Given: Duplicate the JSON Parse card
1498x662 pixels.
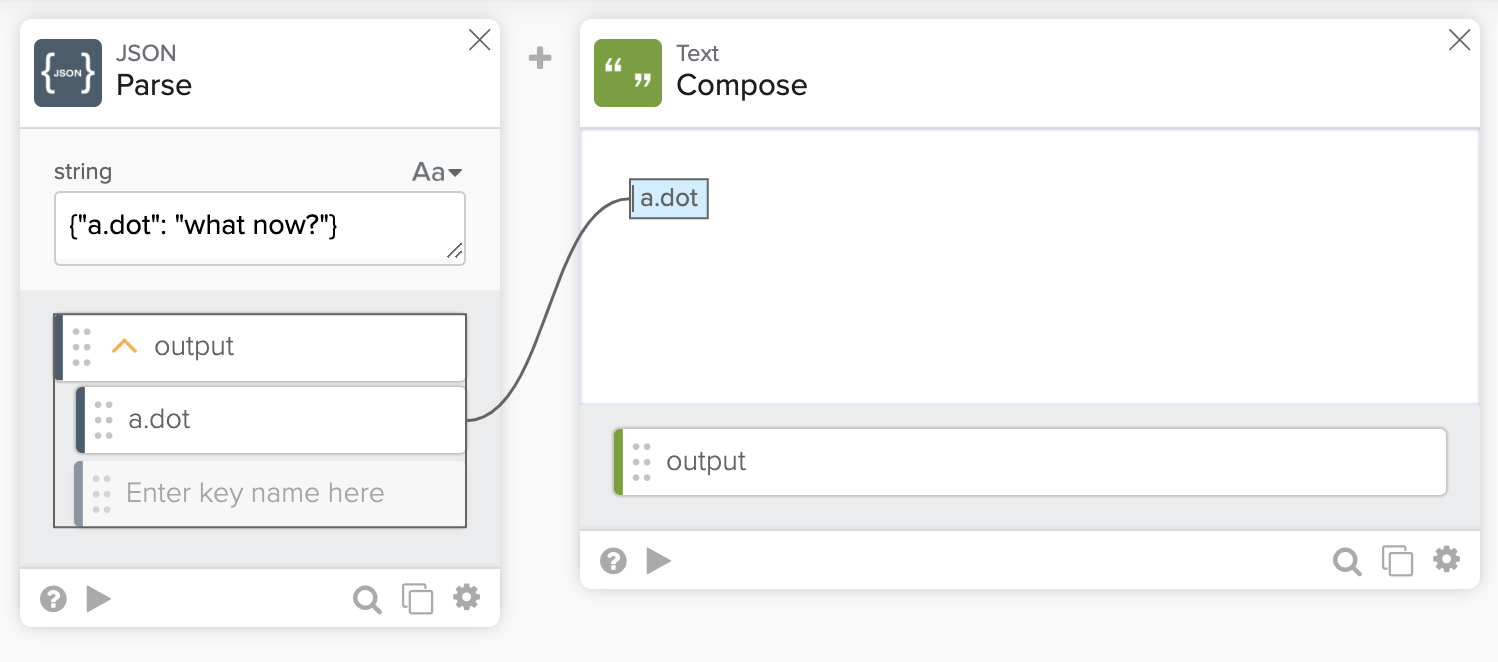Looking at the screenshot, I should 417,599.
